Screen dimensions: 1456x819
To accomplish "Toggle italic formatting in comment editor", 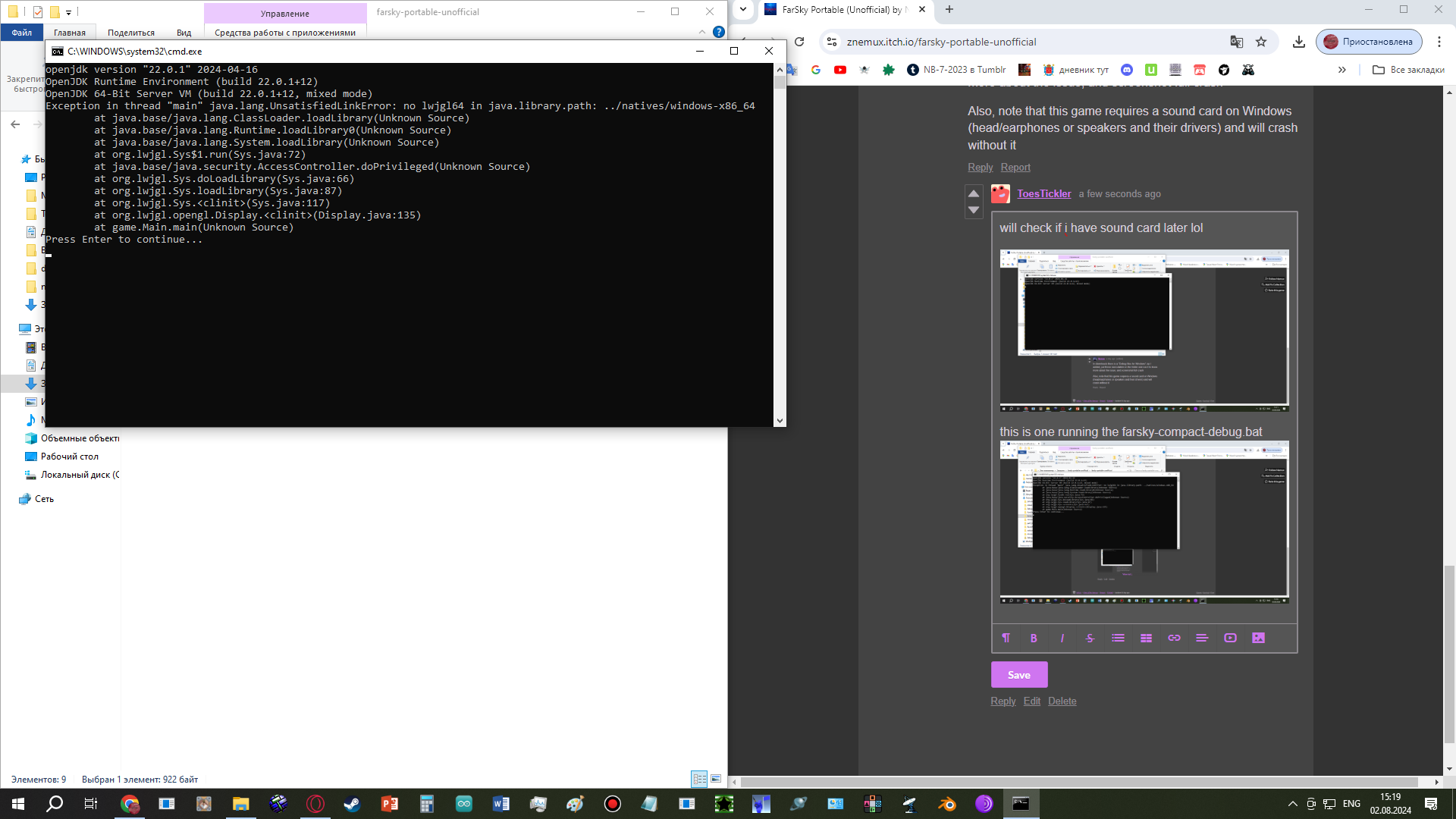I will pos(1062,639).
